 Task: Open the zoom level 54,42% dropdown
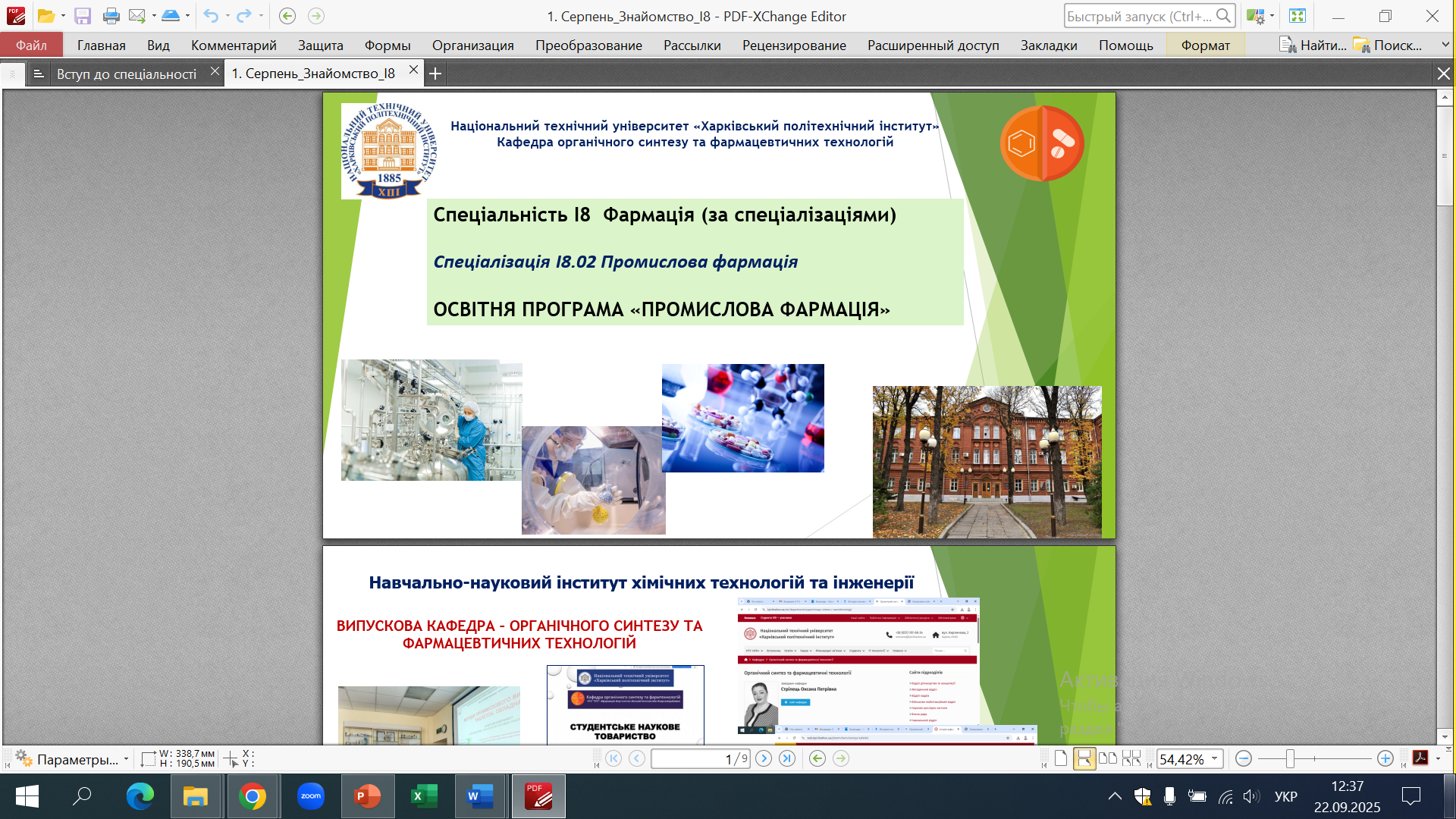point(1215,759)
